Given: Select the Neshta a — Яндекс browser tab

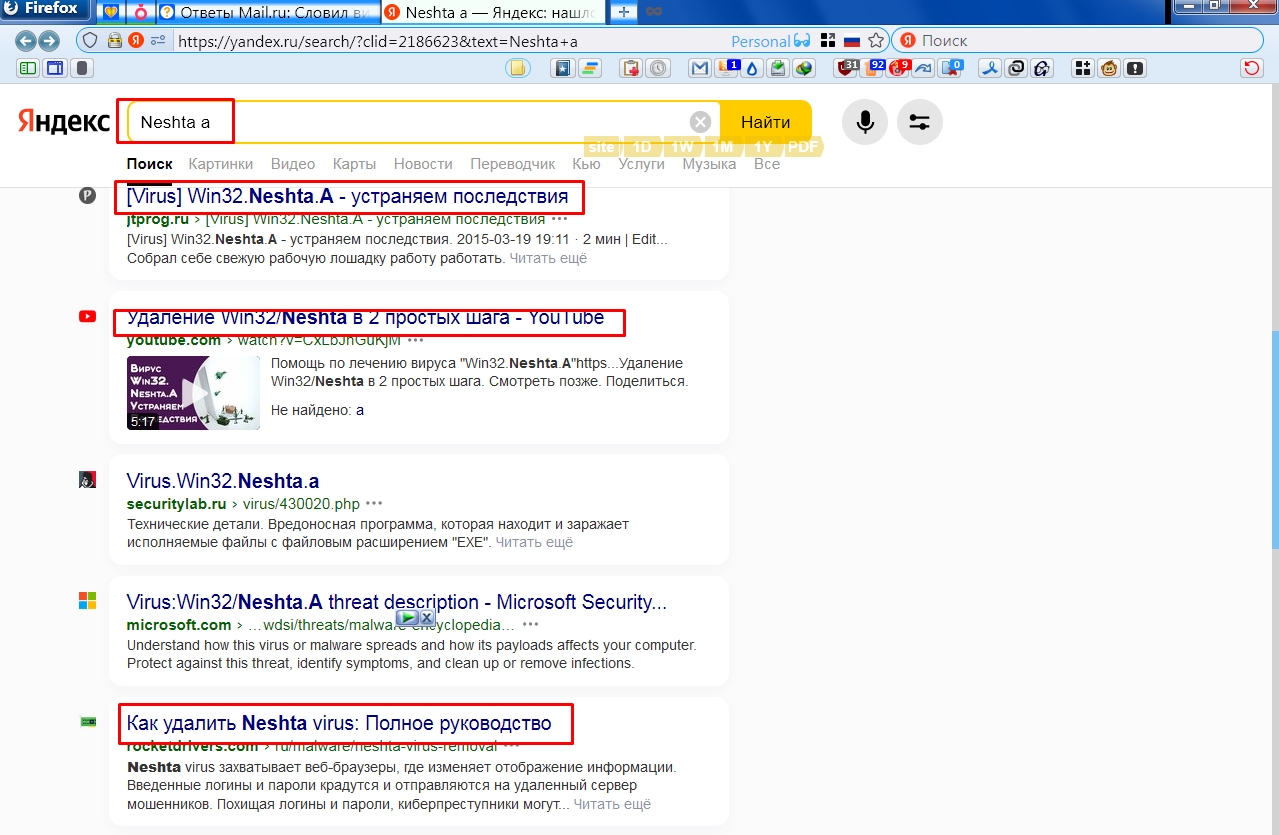Looking at the screenshot, I should tap(492, 12).
